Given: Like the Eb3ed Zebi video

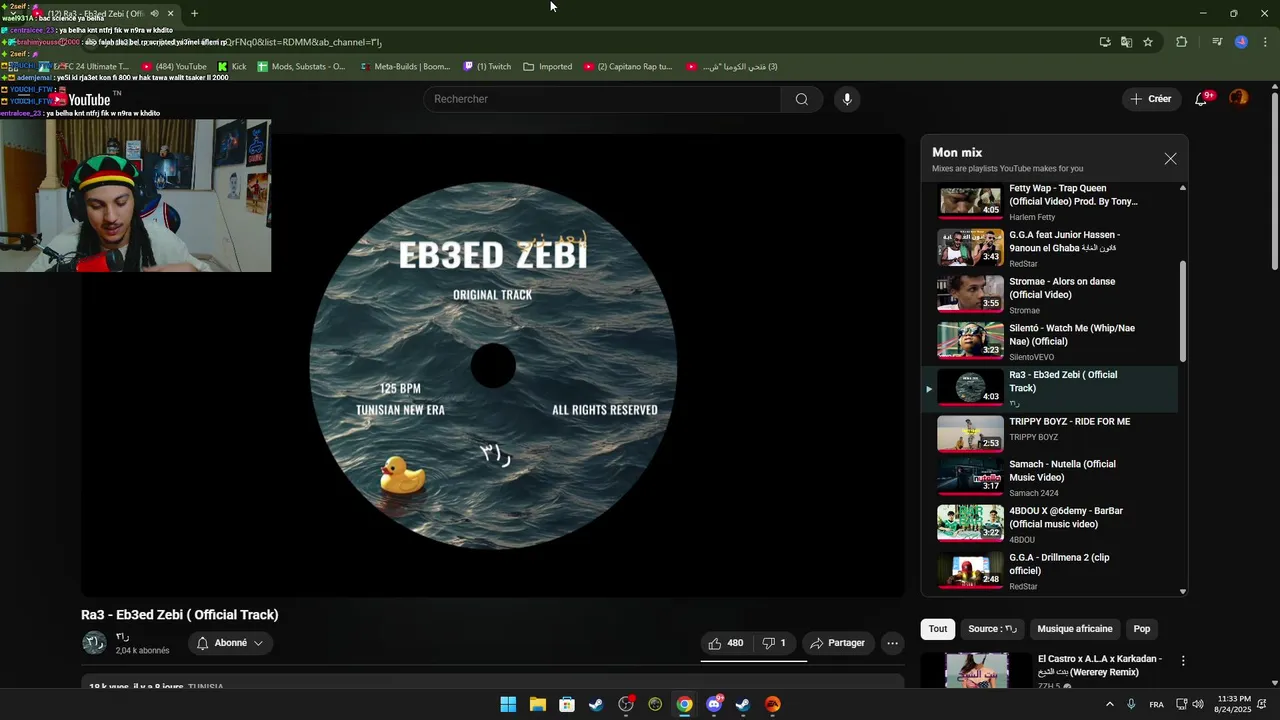Looking at the screenshot, I should (x=726, y=643).
